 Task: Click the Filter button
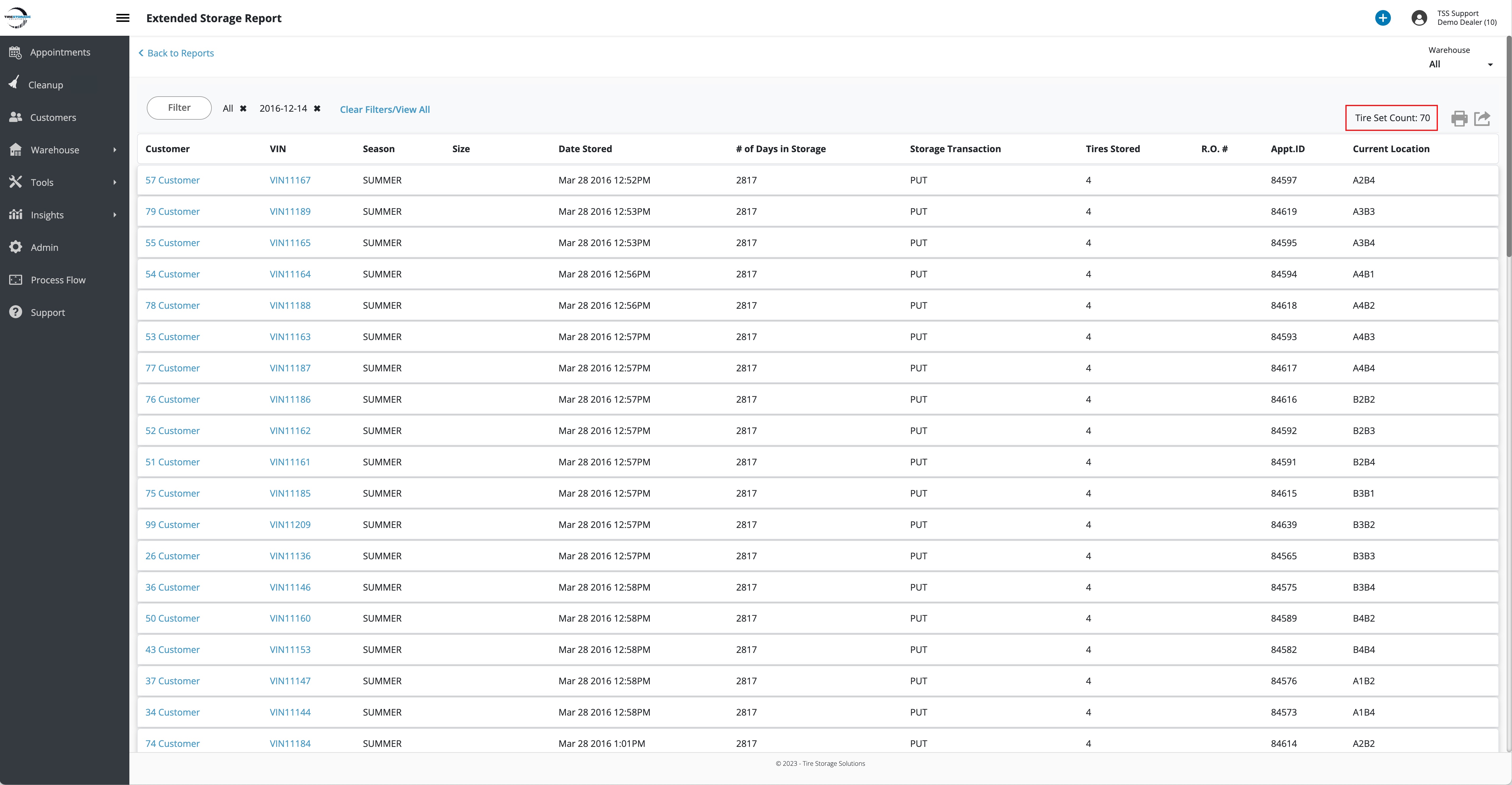pyautogui.click(x=179, y=108)
